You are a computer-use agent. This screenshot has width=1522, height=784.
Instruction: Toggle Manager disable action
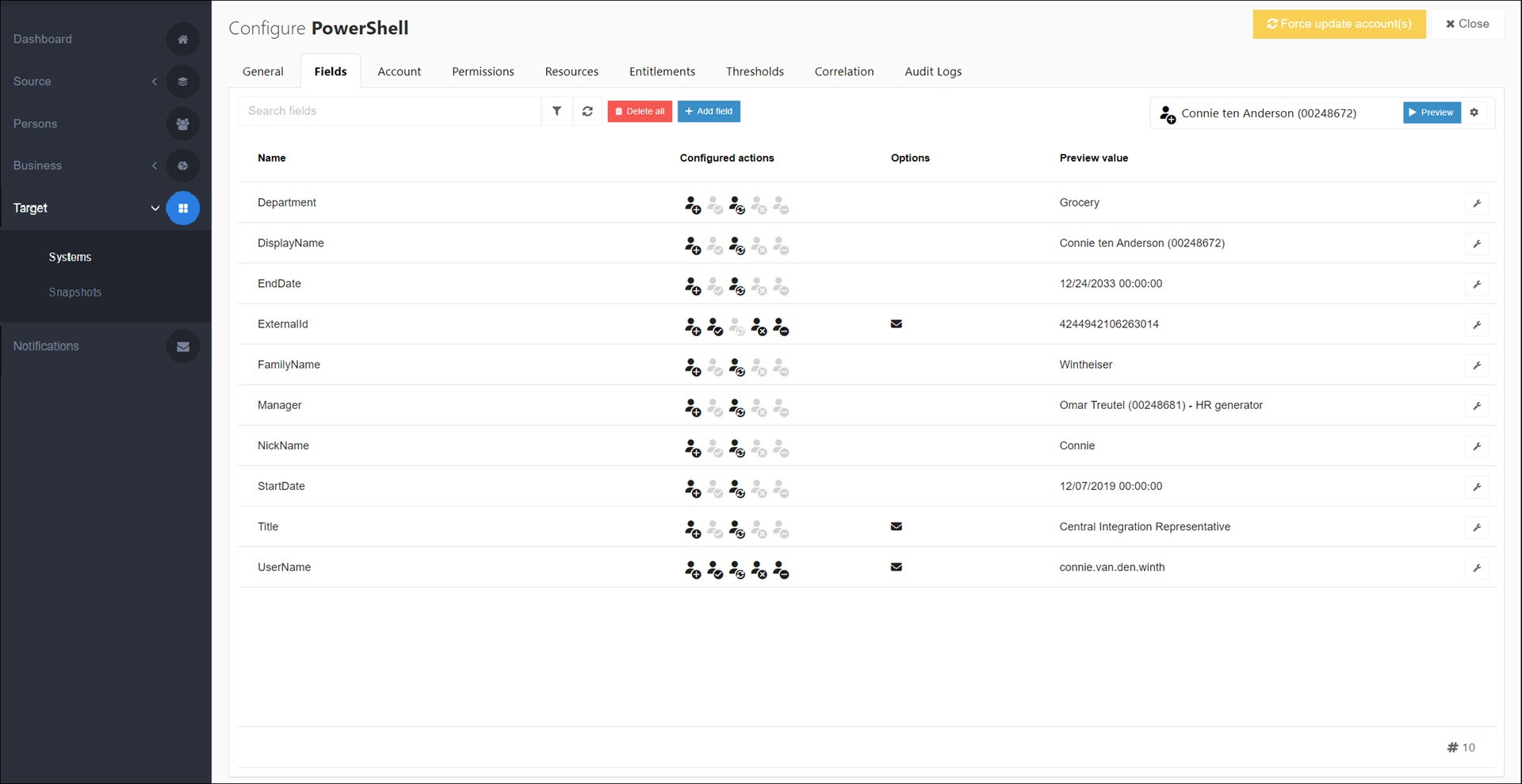click(x=759, y=407)
